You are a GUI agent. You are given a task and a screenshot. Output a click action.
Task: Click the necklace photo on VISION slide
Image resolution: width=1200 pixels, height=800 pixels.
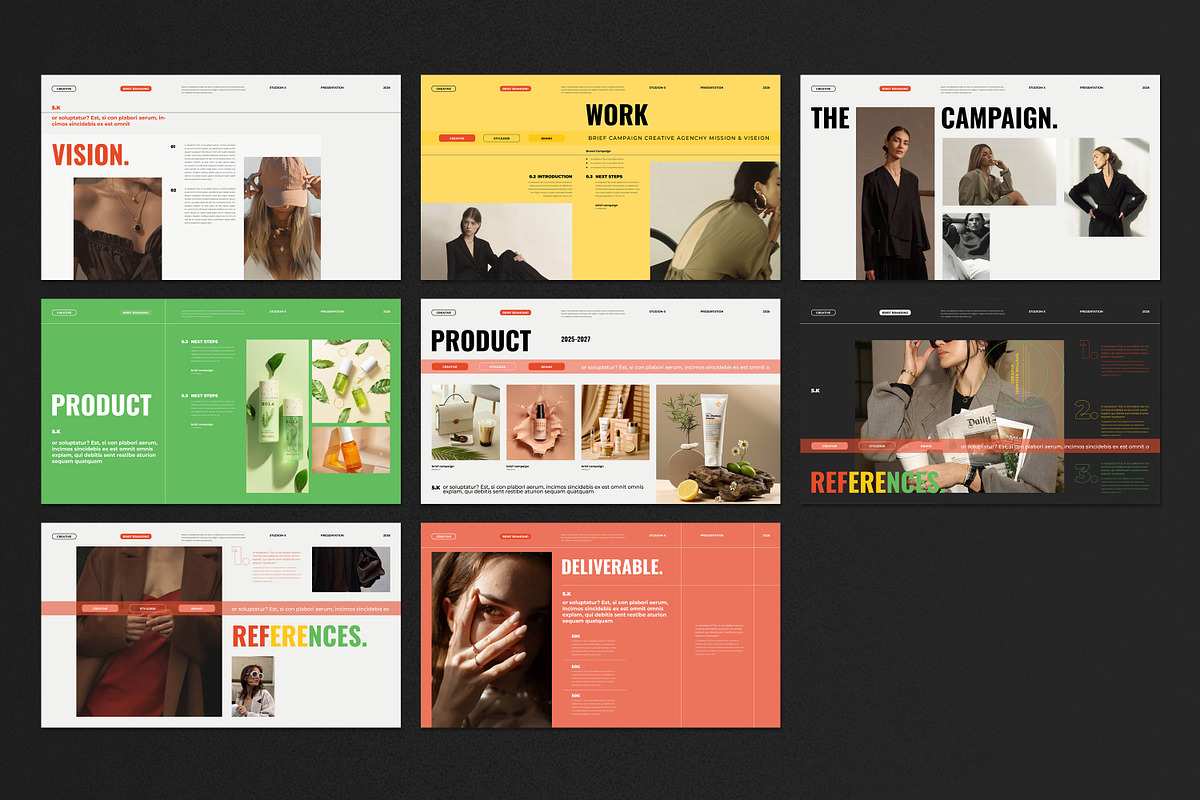tap(117, 229)
